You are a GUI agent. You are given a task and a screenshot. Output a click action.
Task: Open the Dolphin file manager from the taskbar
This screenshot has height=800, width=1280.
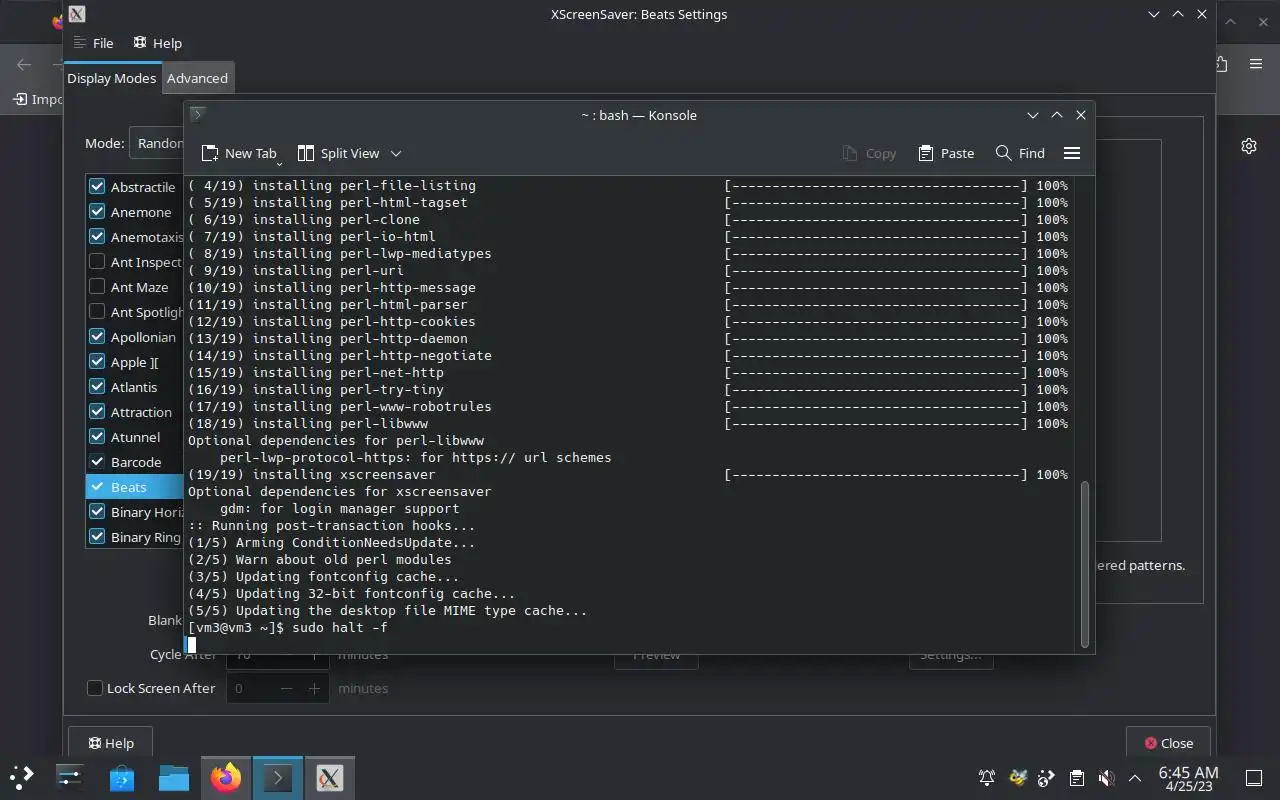[x=174, y=777]
